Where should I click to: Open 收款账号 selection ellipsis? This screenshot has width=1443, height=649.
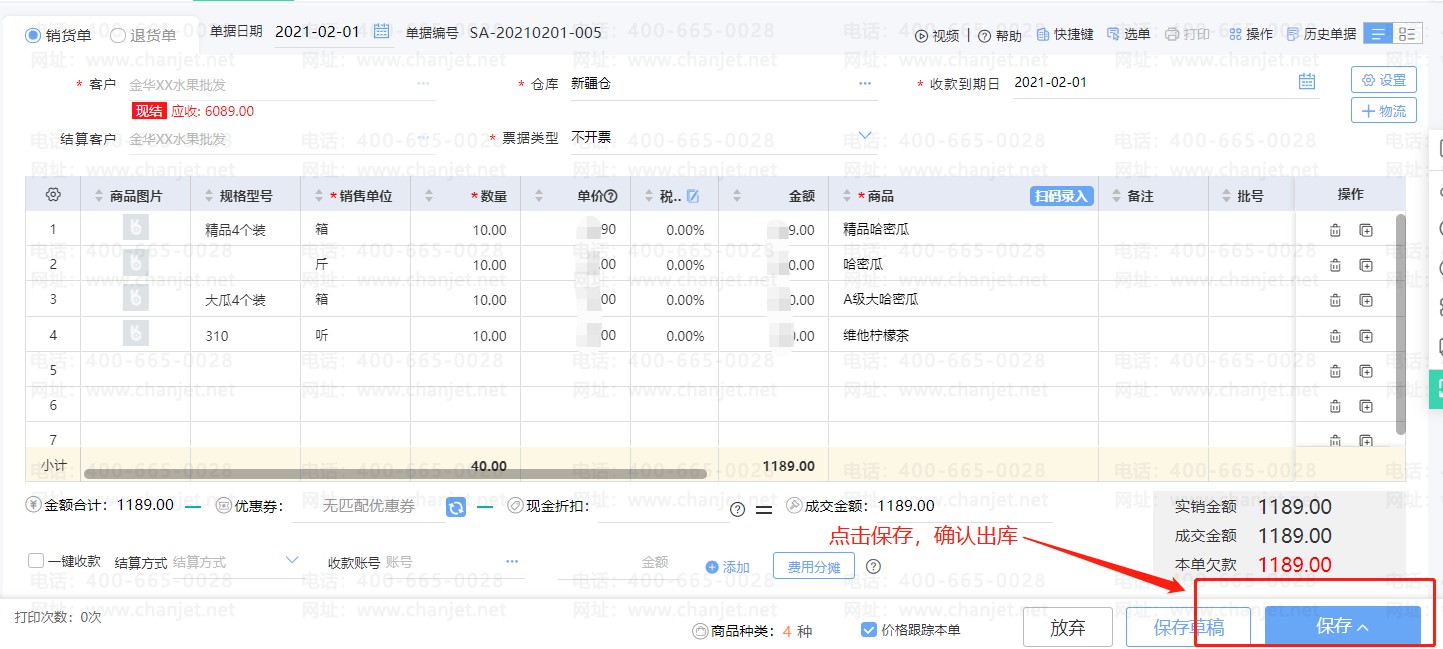pyautogui.click(x=512, y=562)
